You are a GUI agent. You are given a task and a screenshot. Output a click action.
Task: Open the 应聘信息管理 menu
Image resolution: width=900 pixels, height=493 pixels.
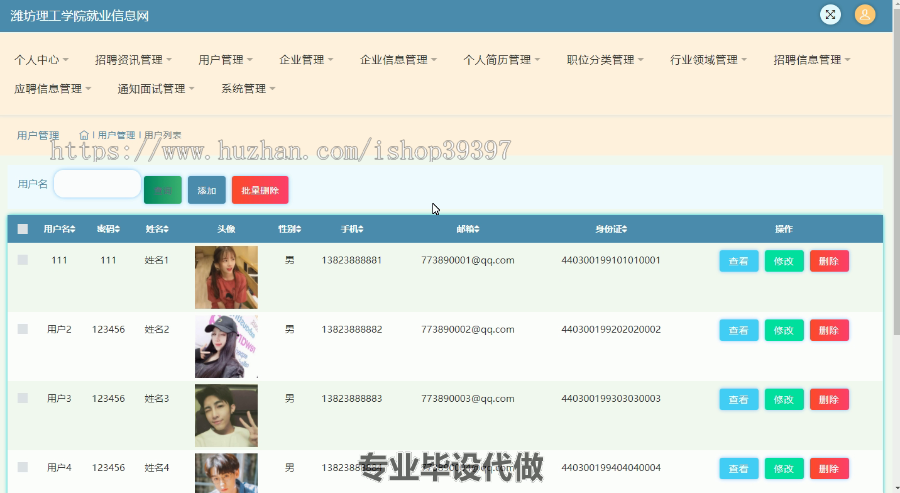point(52,88)
